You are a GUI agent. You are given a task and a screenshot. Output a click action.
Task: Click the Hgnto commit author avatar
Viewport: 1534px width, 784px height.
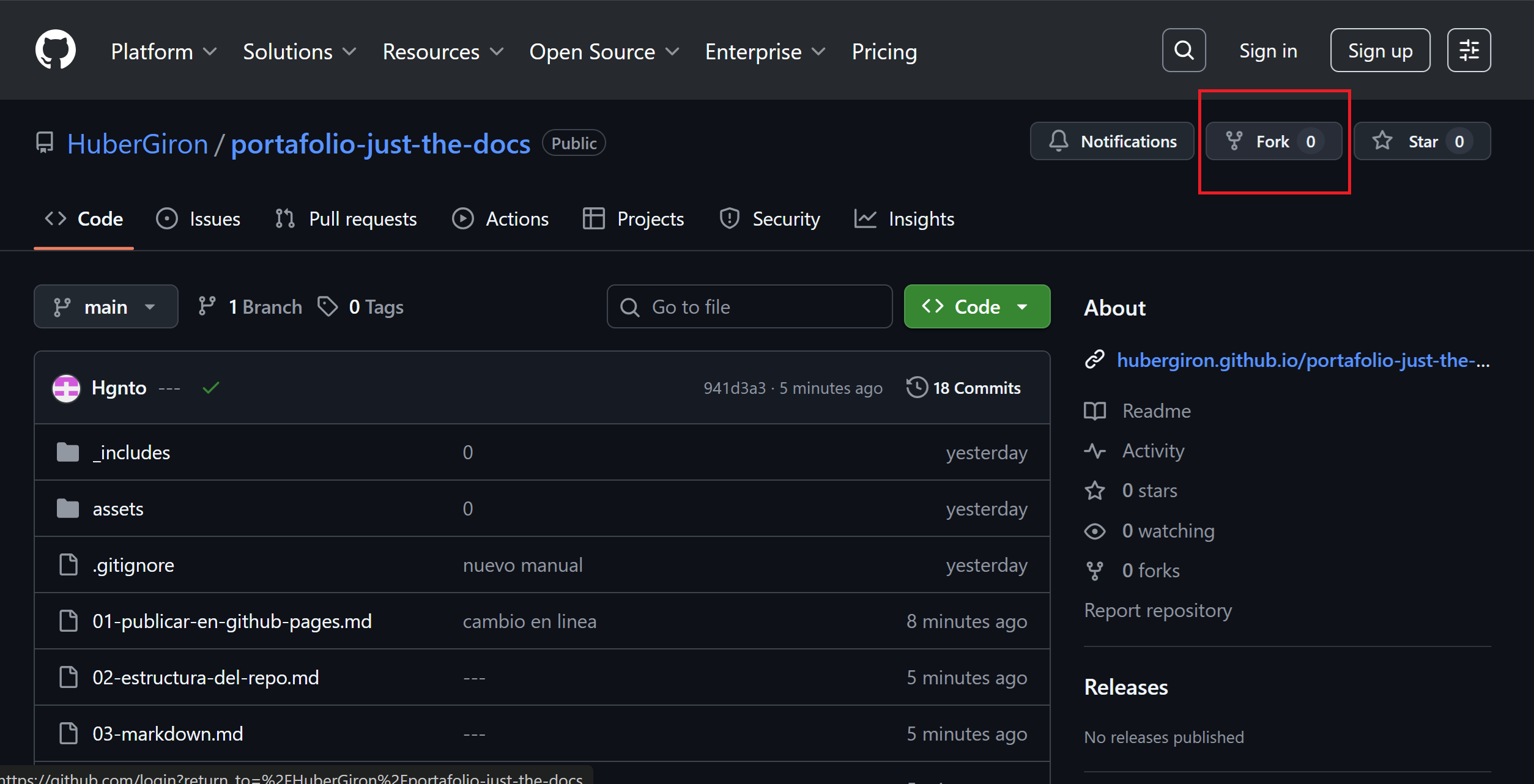tap(66, 388)
